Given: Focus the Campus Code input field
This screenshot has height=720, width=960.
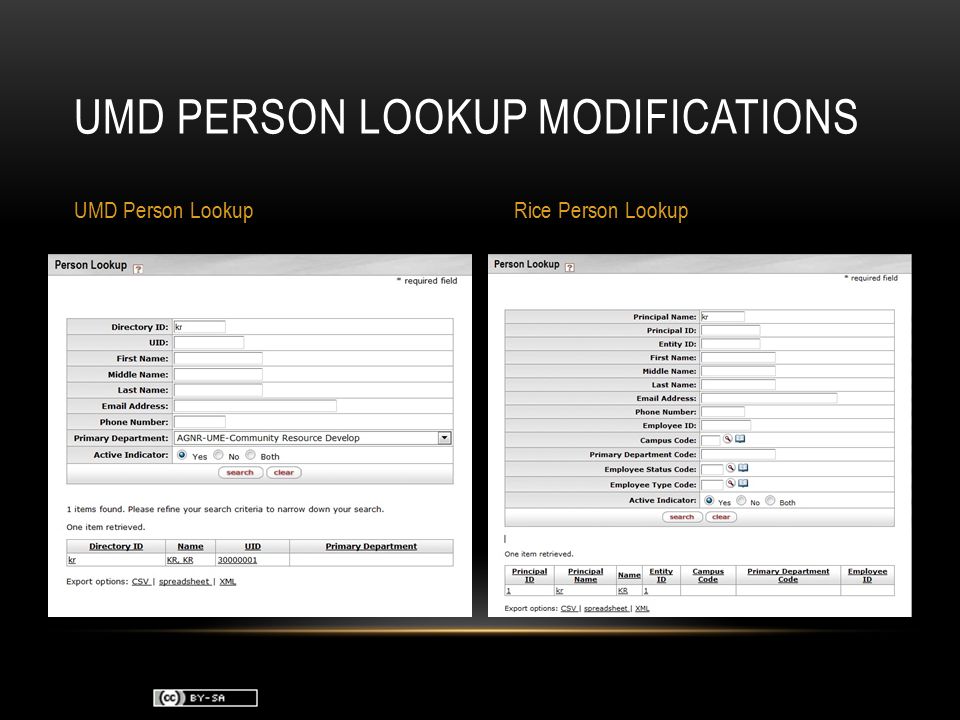Looking at the screenshot, I should point(711,440).
